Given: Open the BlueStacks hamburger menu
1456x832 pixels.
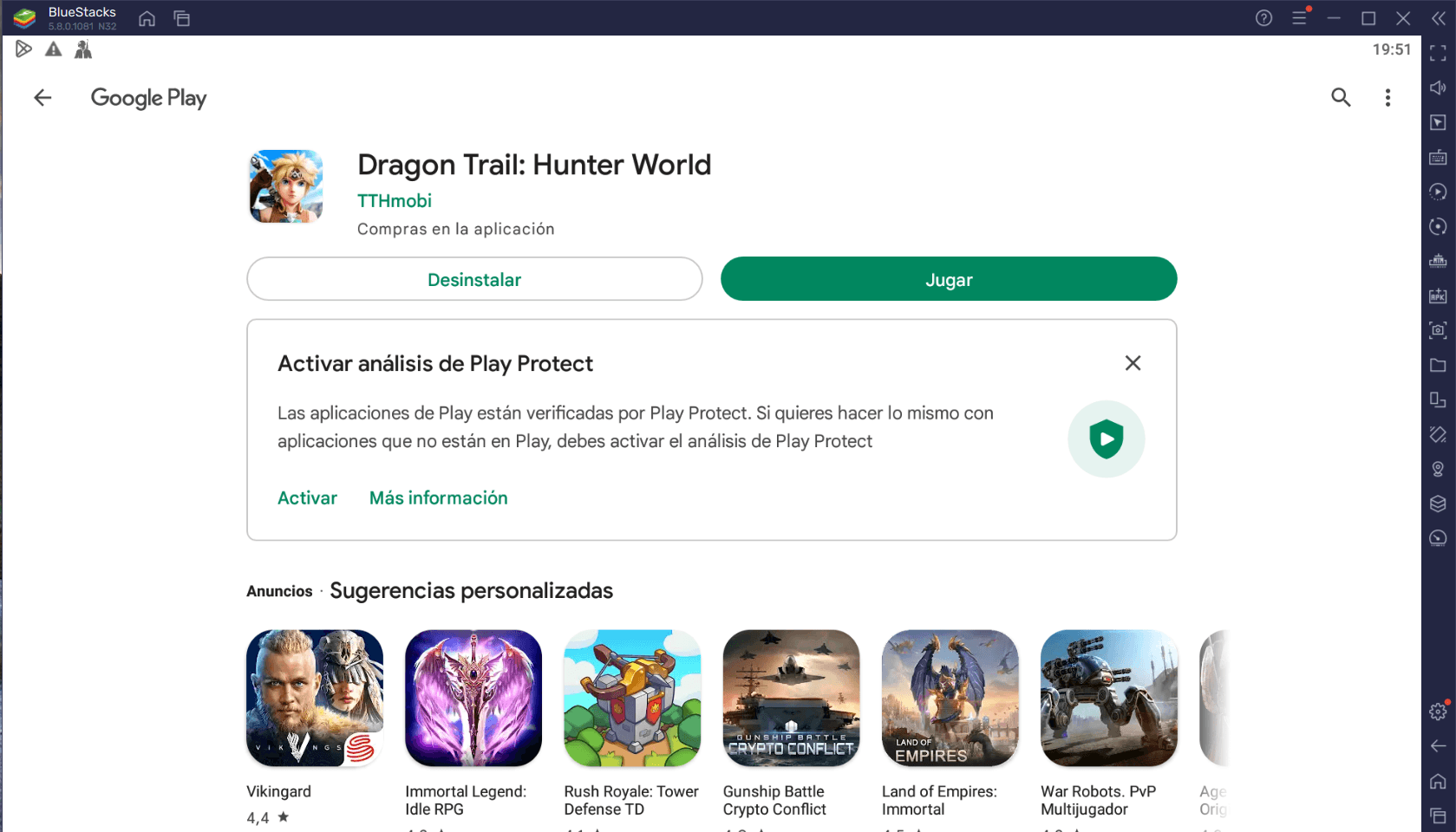Looking at the screenshot, I should pos(1299,18).
